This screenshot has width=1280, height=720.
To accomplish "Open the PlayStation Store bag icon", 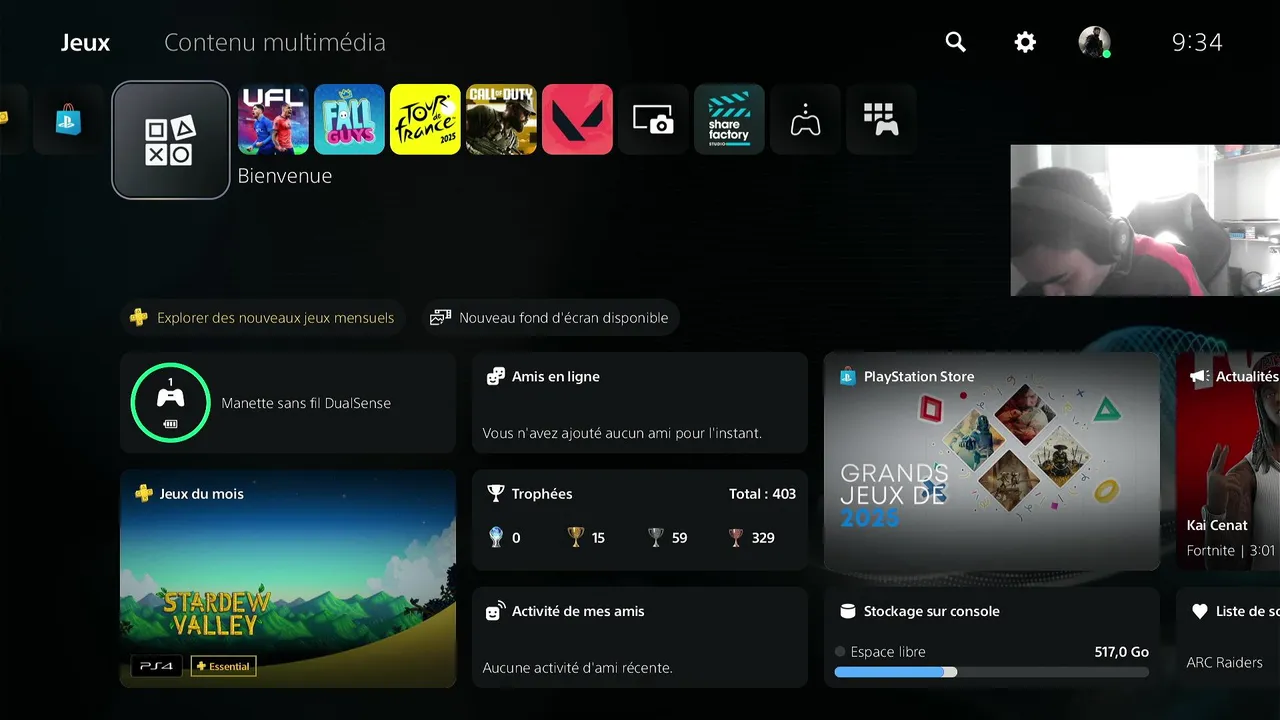I will pyautogui.click(x=68, y=120).
